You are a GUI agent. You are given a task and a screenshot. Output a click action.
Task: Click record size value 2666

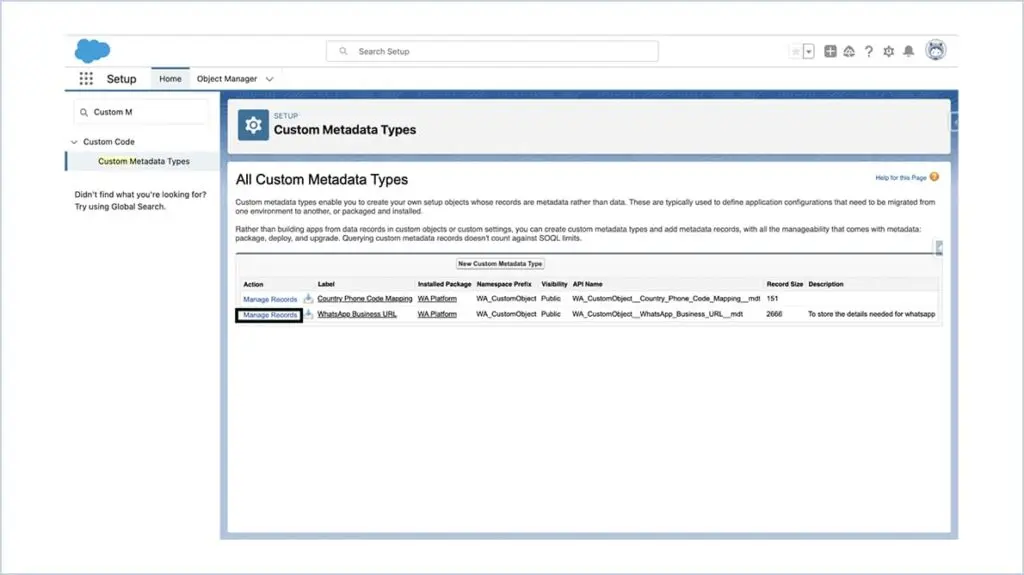[774, 314]
